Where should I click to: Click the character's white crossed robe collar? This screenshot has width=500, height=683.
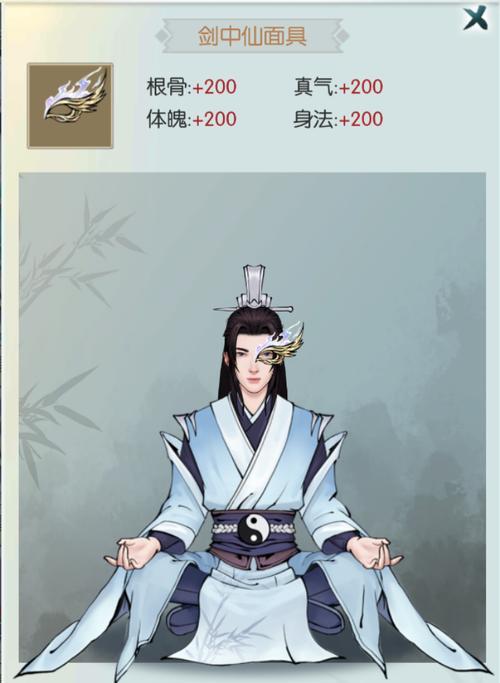(x=253, y=449)
